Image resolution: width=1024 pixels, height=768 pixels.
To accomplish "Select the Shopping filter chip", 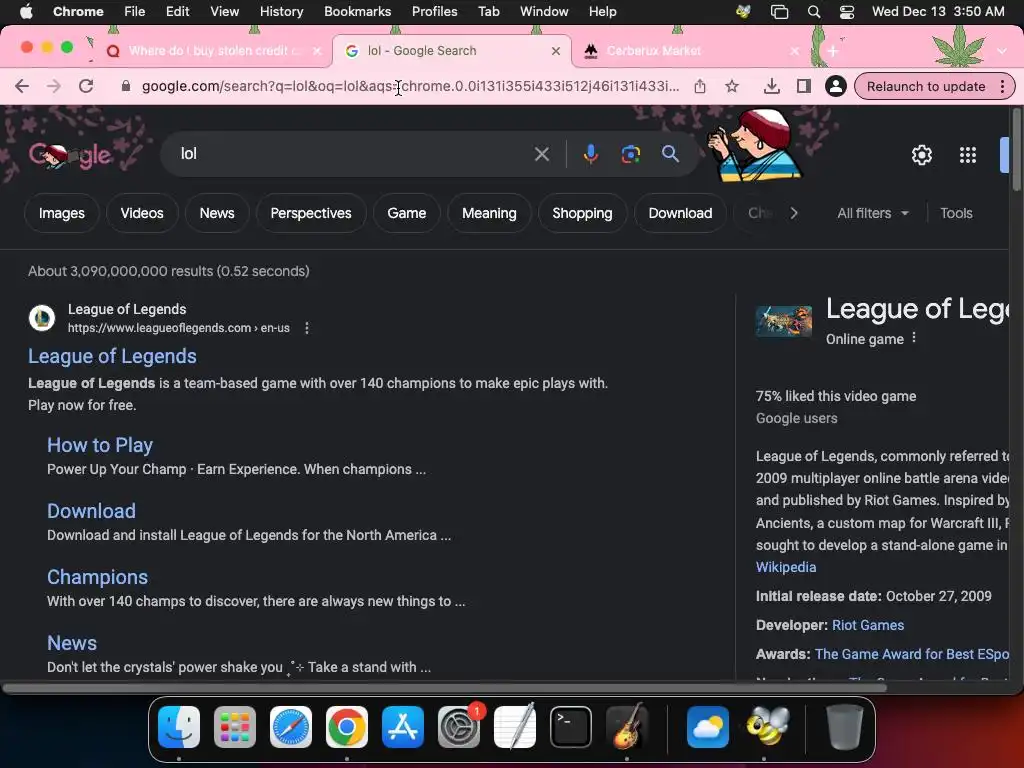I will tap(583, 213).
